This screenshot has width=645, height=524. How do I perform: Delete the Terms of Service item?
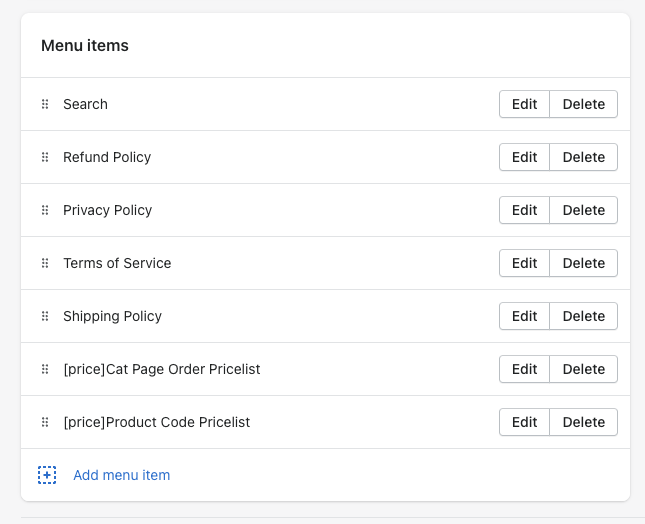tap(583, 263)
